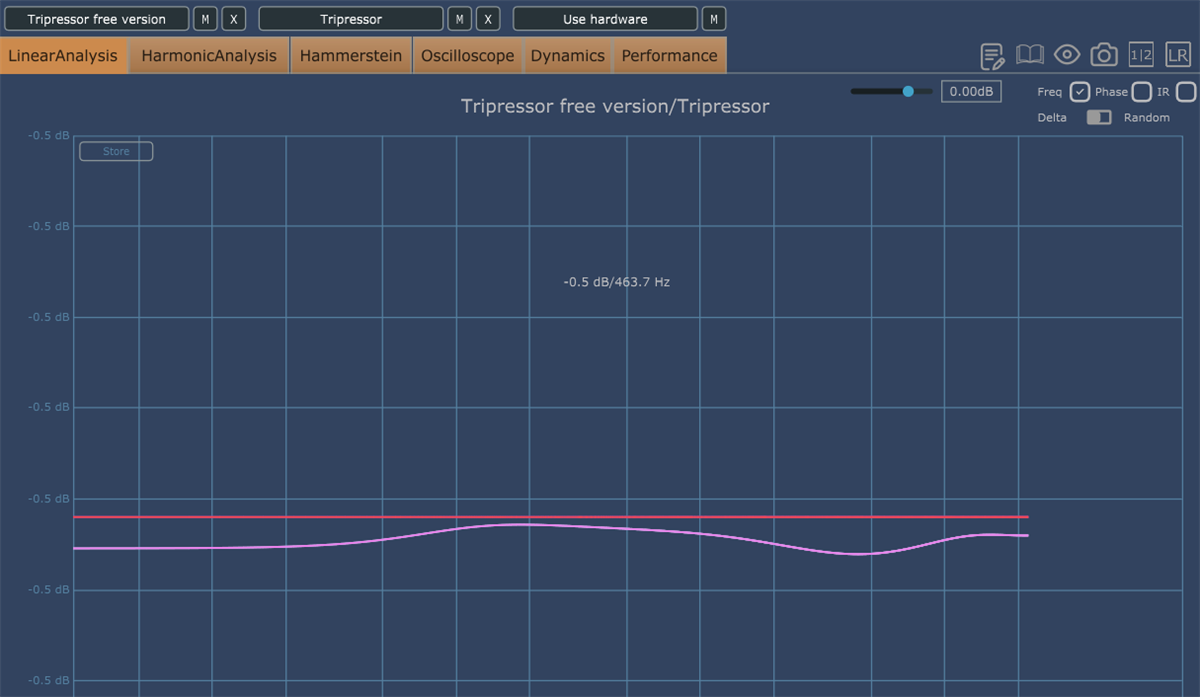Open the Use hardware selector
The height and width of the screenshot is (697, 1200).
point(605,19)
